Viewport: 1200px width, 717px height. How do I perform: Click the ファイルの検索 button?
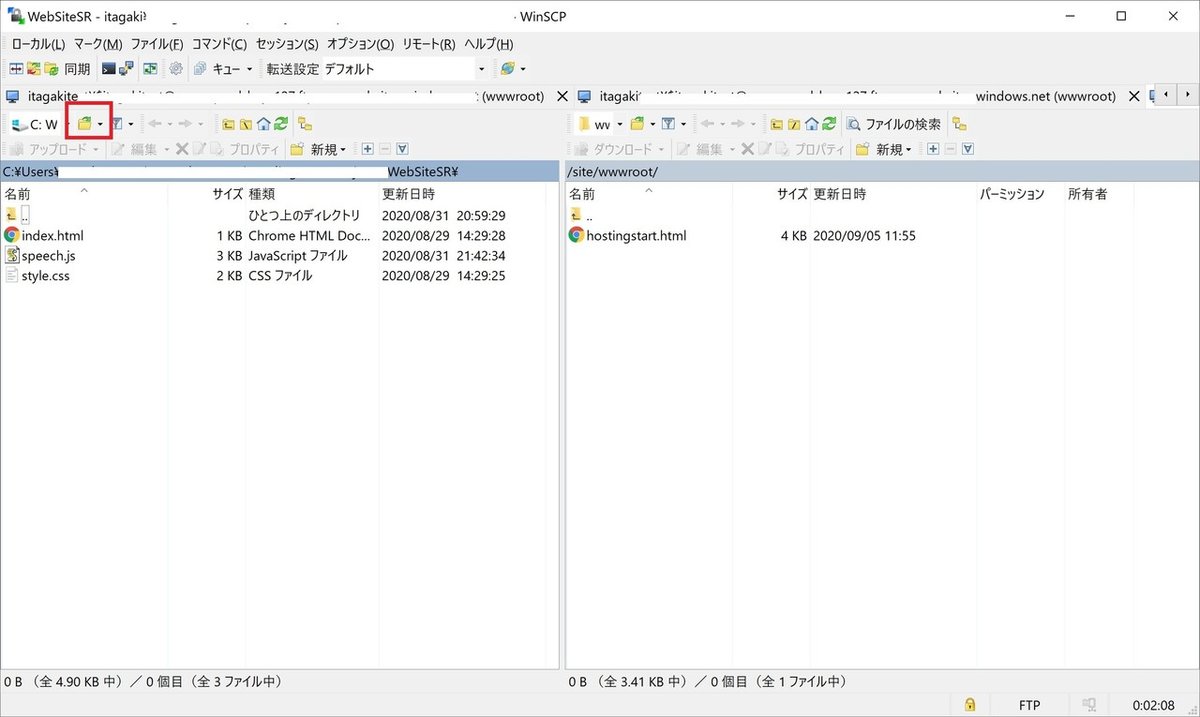(893, 124)
